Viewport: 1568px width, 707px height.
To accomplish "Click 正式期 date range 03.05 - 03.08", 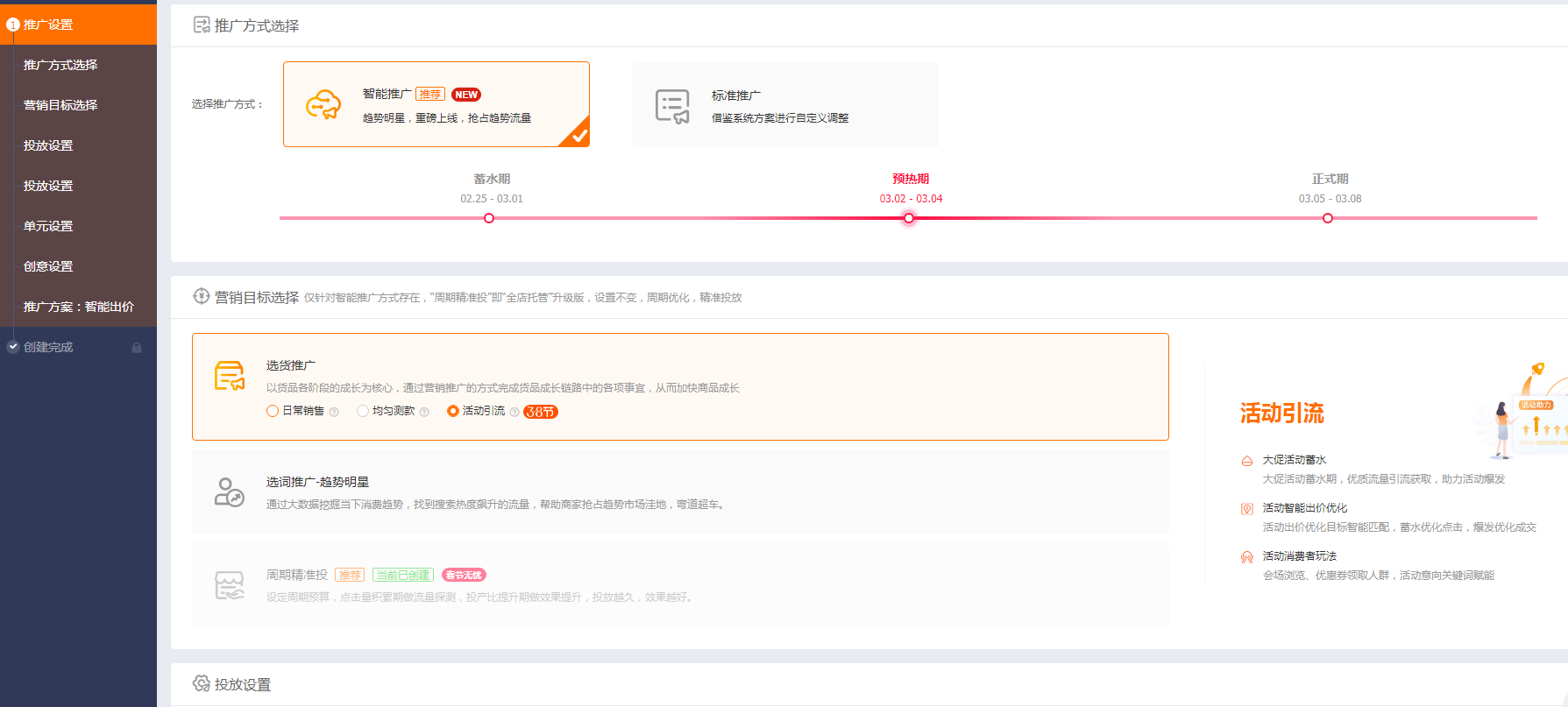I will (1330, 199).
